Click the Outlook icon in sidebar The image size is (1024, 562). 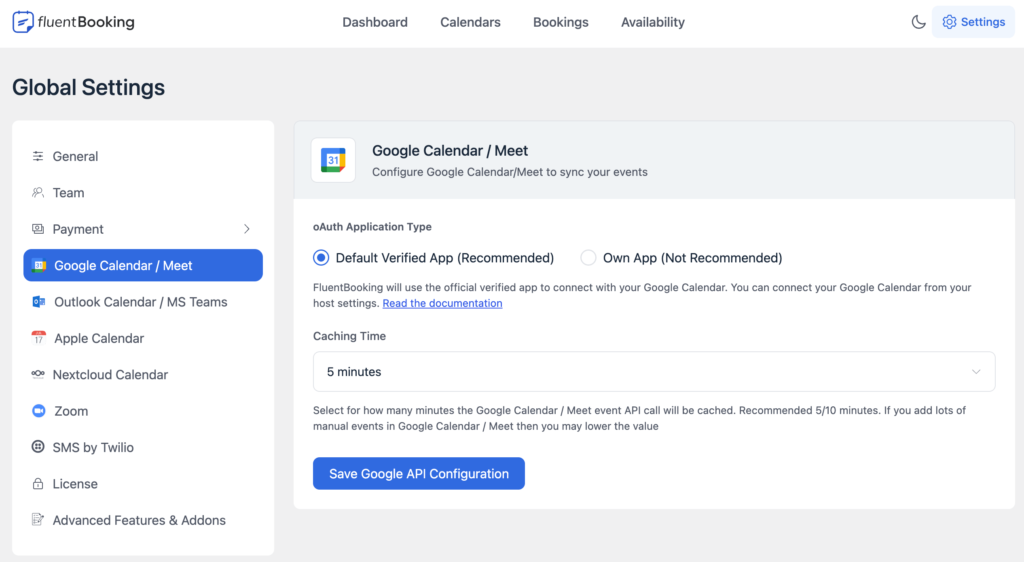coord(39,302)
